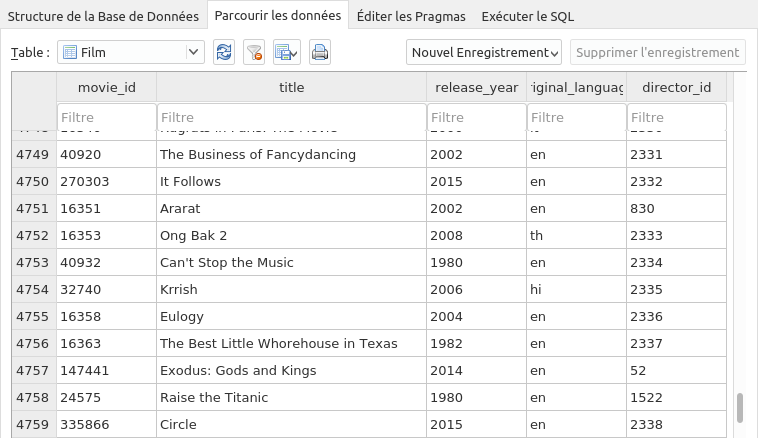Screen dimensions: 758x438
Task: Select movie_id cell 335866
Action: pos(107,424)
